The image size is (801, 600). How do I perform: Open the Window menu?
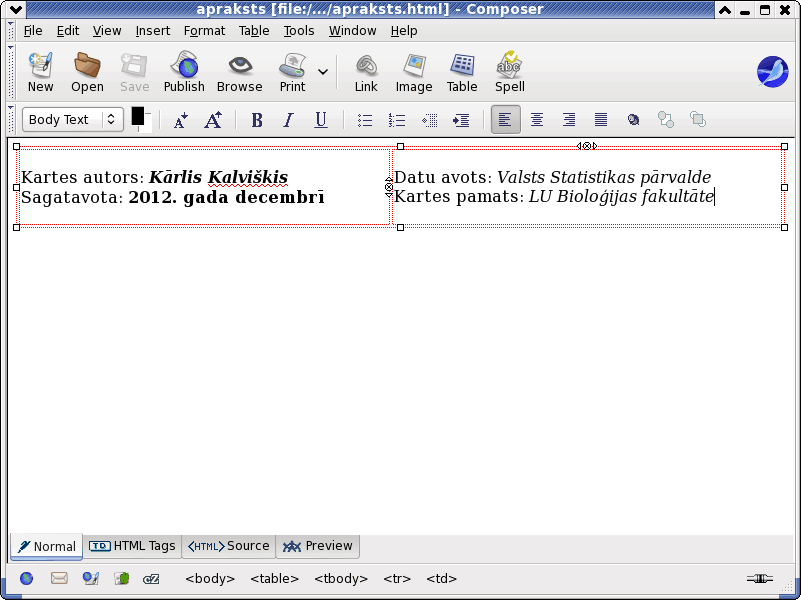[352, 31]
